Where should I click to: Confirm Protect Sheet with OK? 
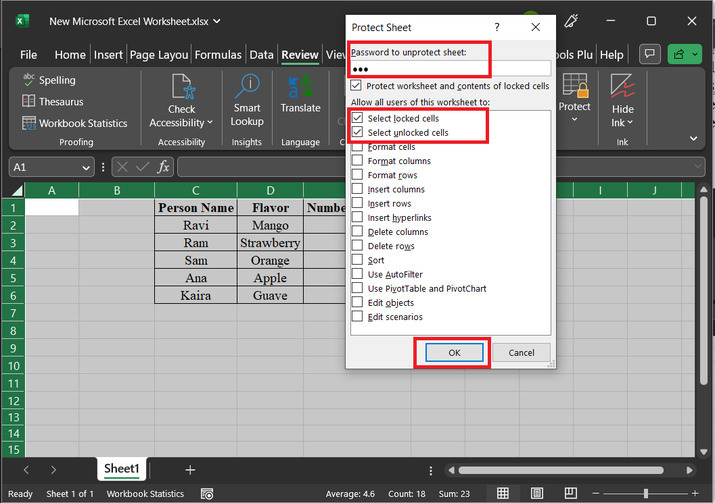(453, 352)
